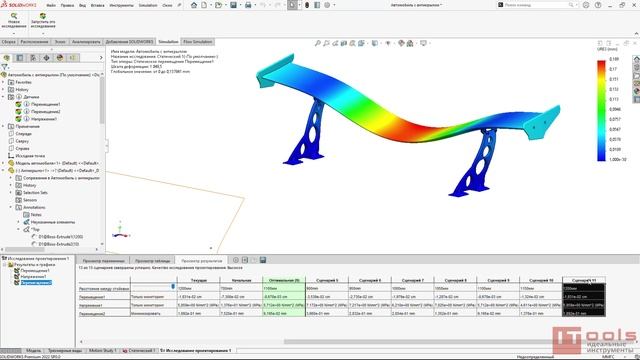This screenshot has width=640, height=360.
Task: Expand the Favorites folder in the tree
Action: 3,82
